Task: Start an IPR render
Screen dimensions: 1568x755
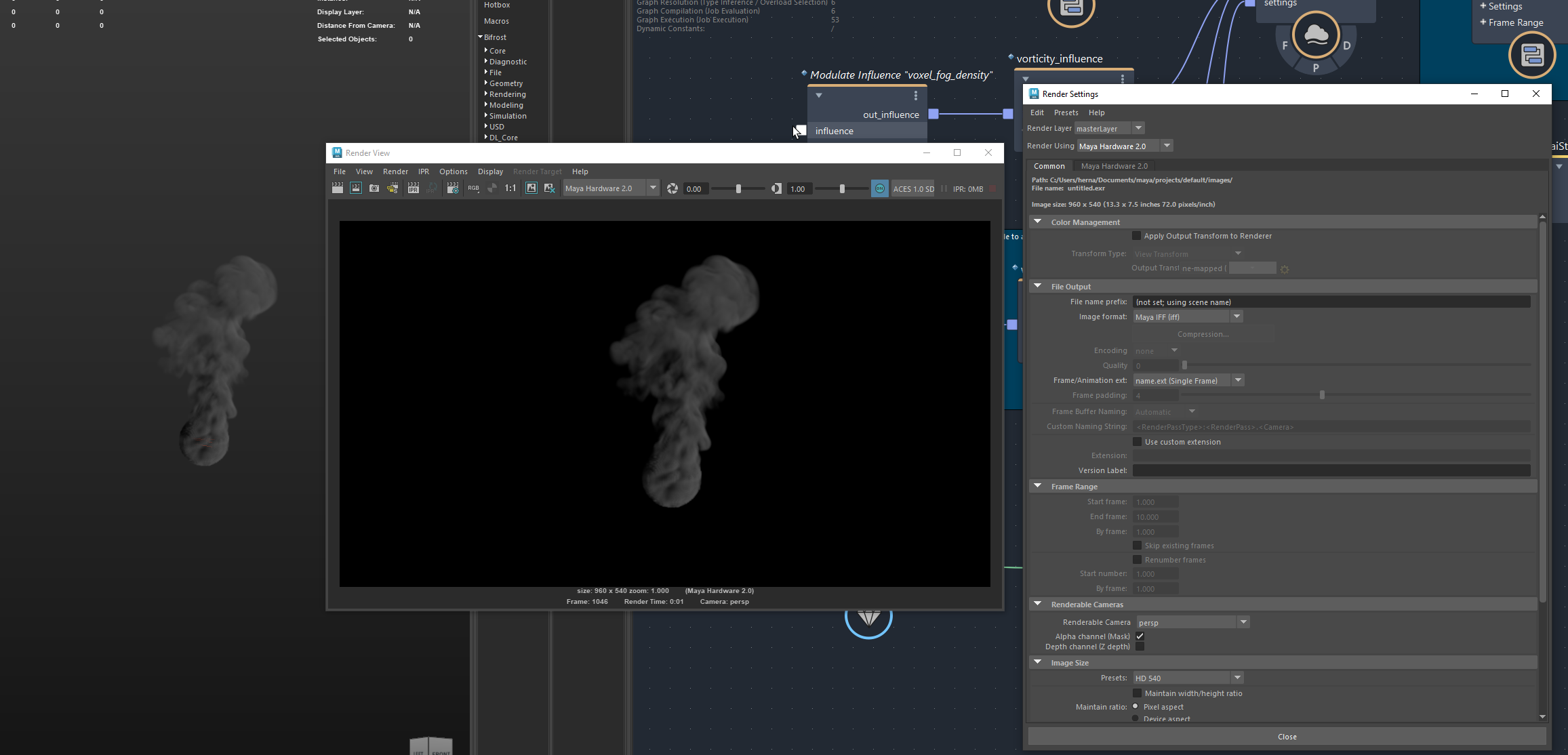Action: tap(414, 188)
